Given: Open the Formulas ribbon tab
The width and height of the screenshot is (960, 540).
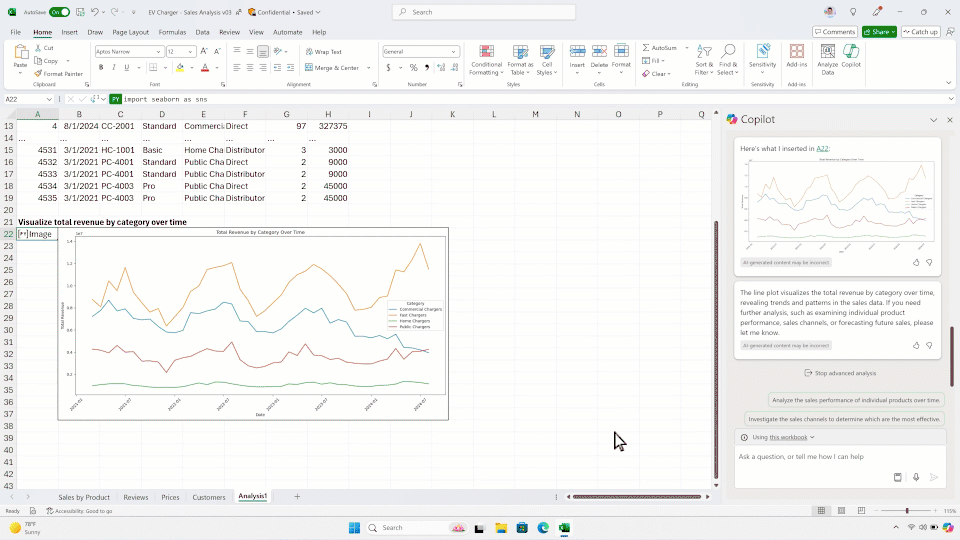Looking at the screenshot, I should (x=172, y=32).
